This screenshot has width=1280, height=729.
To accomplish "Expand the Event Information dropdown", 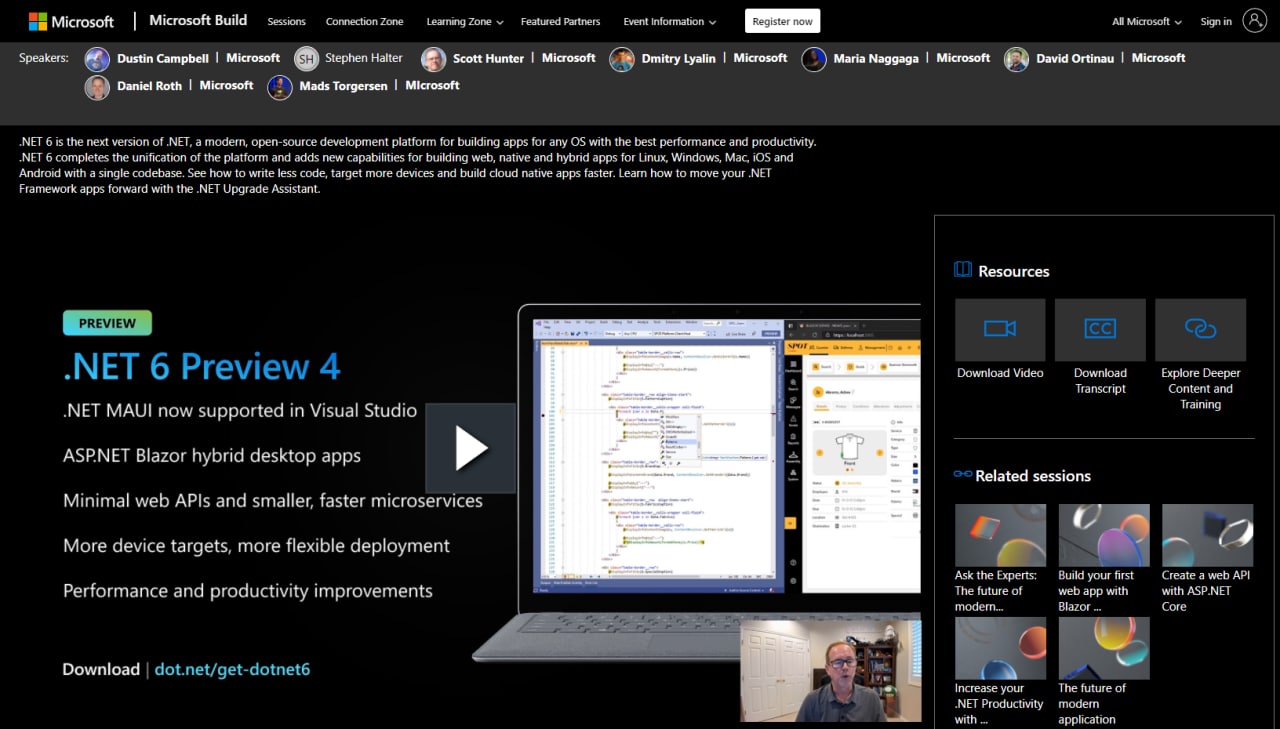I will [670, 21].
